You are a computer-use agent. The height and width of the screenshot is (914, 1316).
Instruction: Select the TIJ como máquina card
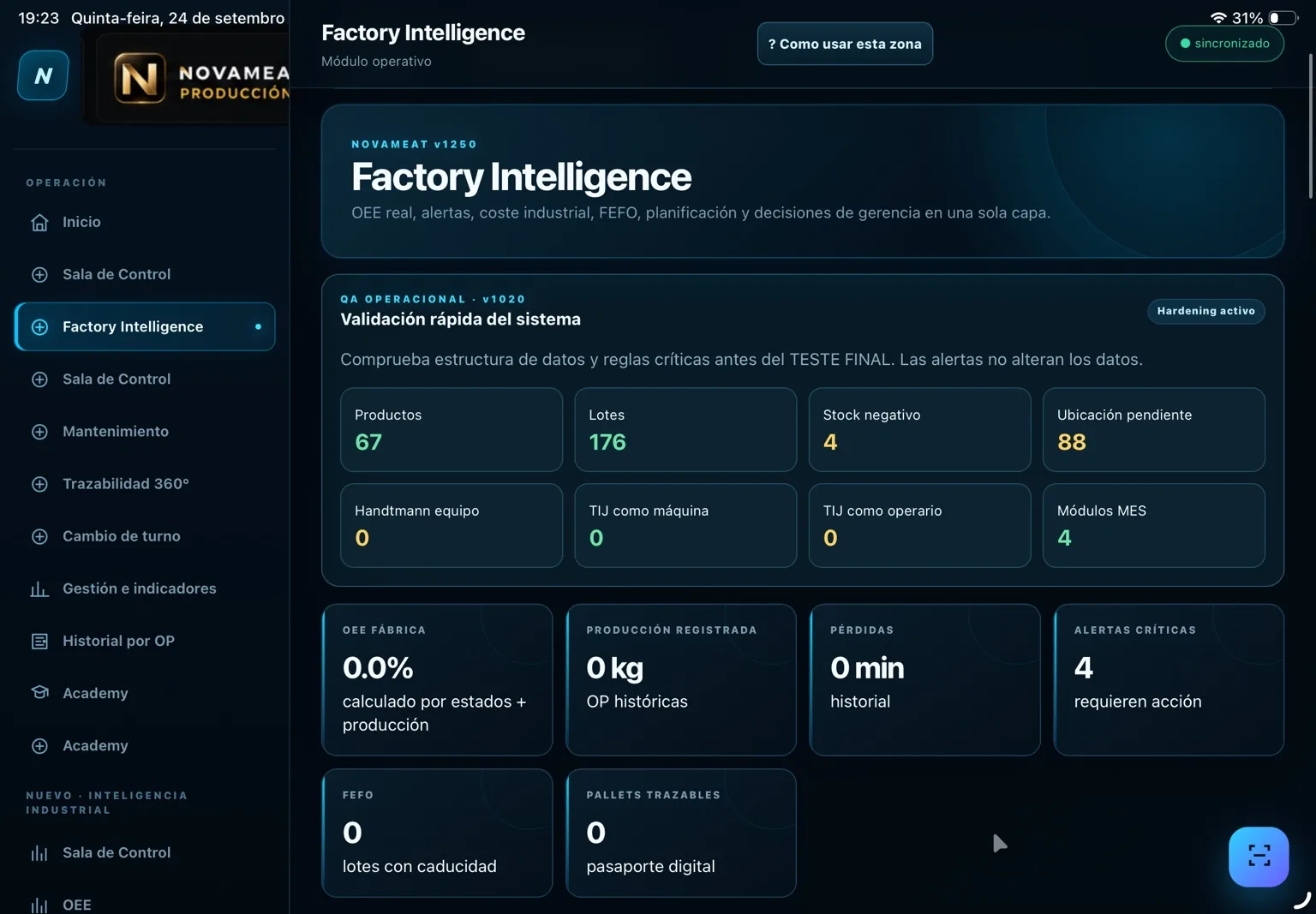point(685,526)
